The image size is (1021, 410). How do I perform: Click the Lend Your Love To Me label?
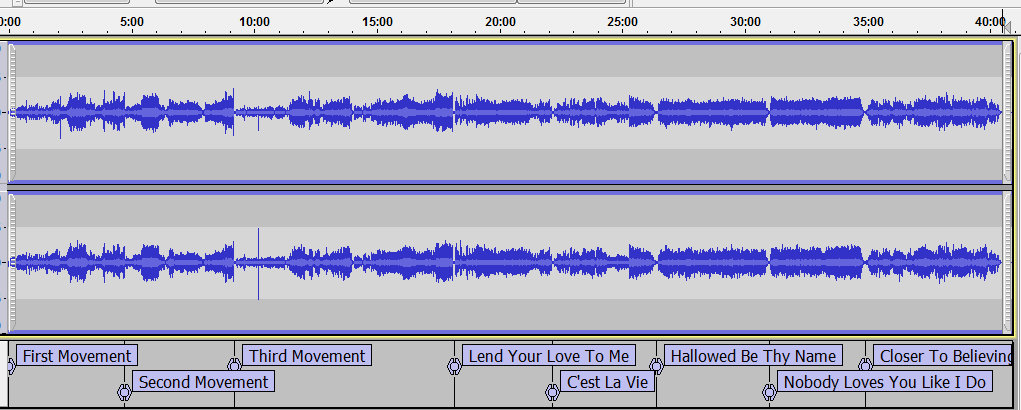548,356
